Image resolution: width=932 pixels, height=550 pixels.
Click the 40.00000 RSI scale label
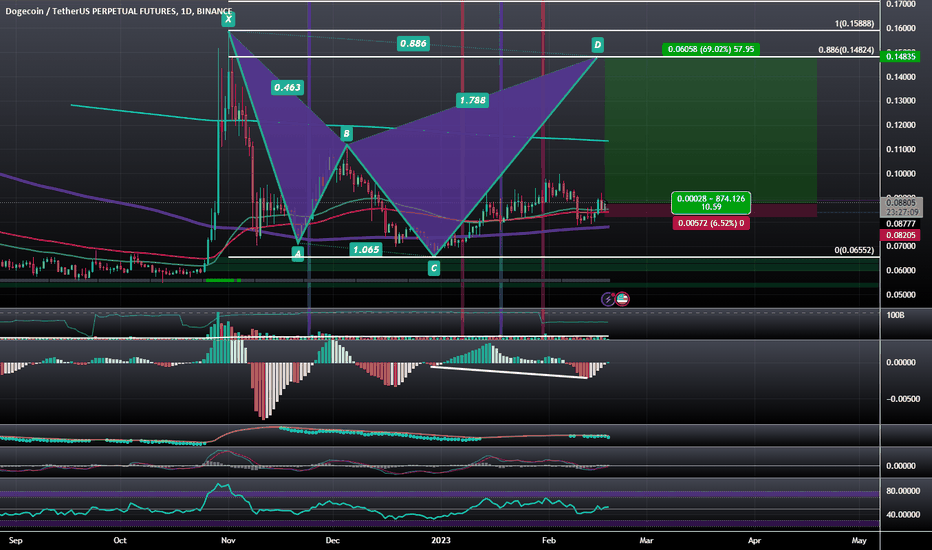902,515
